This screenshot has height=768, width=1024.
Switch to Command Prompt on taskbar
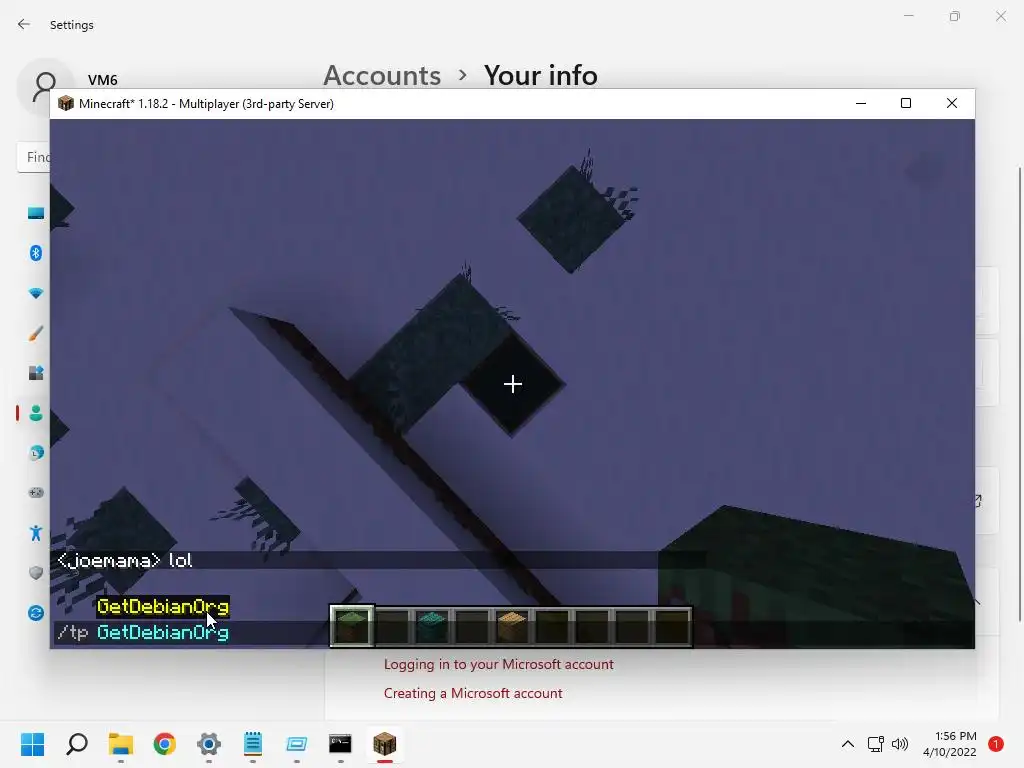coord(340,744)
